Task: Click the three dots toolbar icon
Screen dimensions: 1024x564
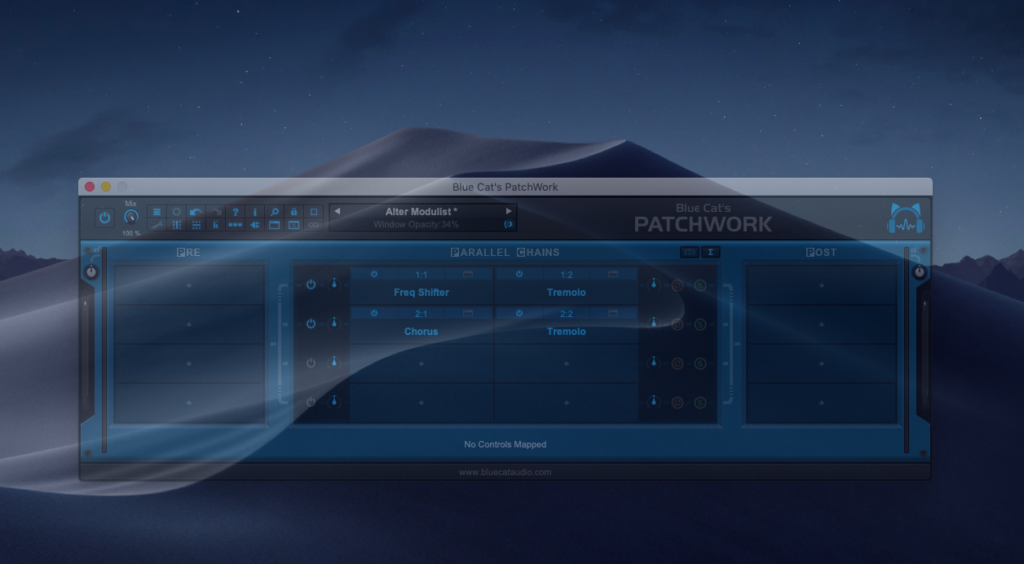Action: pos(235,225)
